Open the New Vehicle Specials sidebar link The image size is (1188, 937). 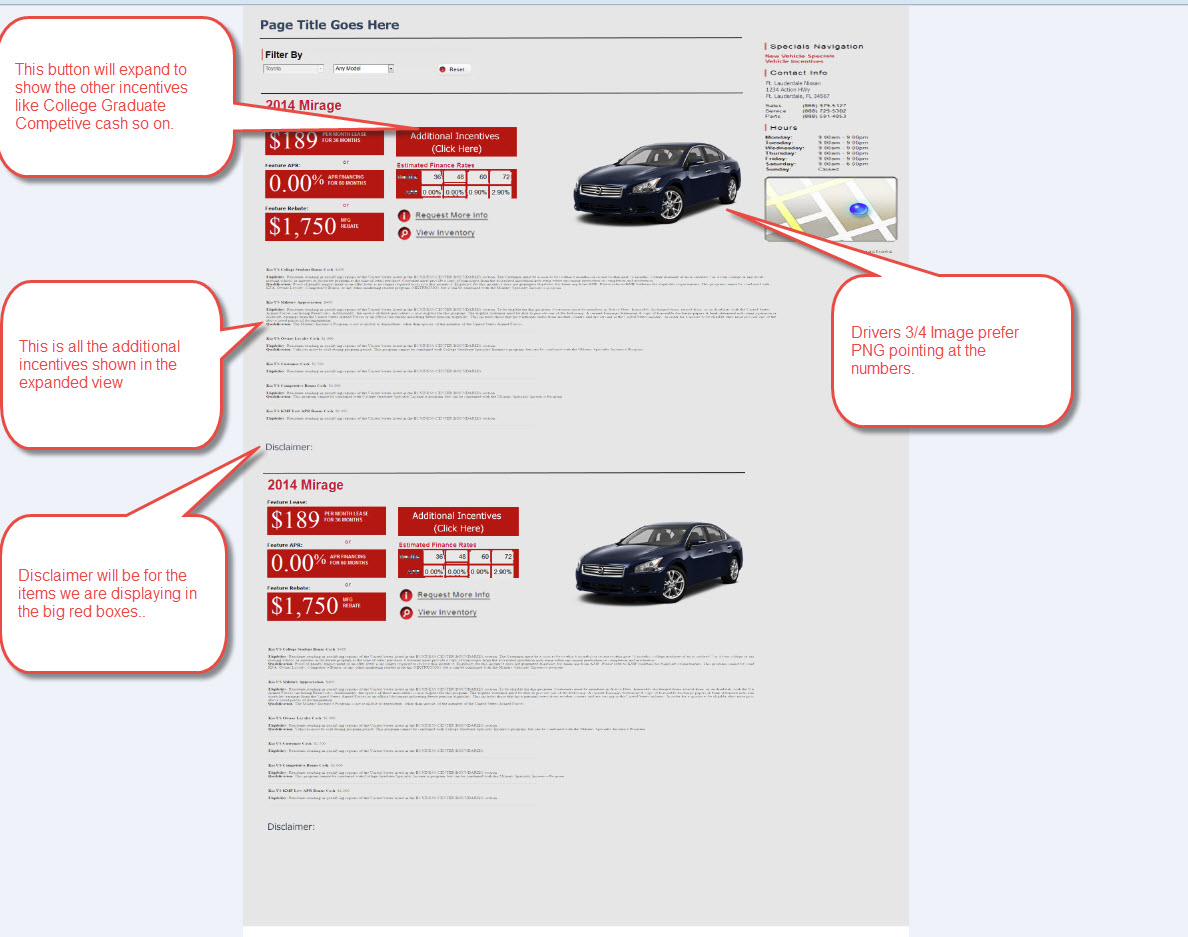799,56
